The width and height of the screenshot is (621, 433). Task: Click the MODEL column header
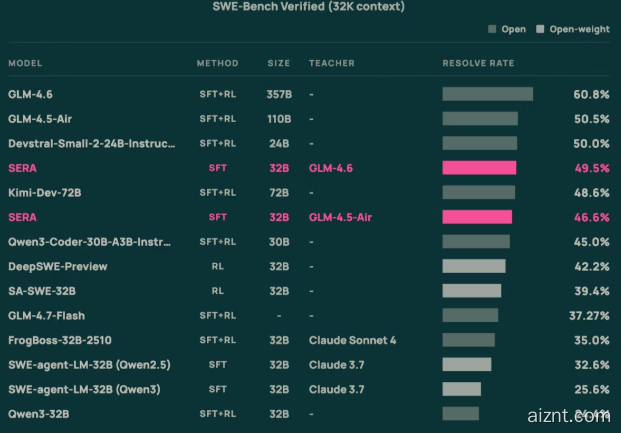pos(25,63)
